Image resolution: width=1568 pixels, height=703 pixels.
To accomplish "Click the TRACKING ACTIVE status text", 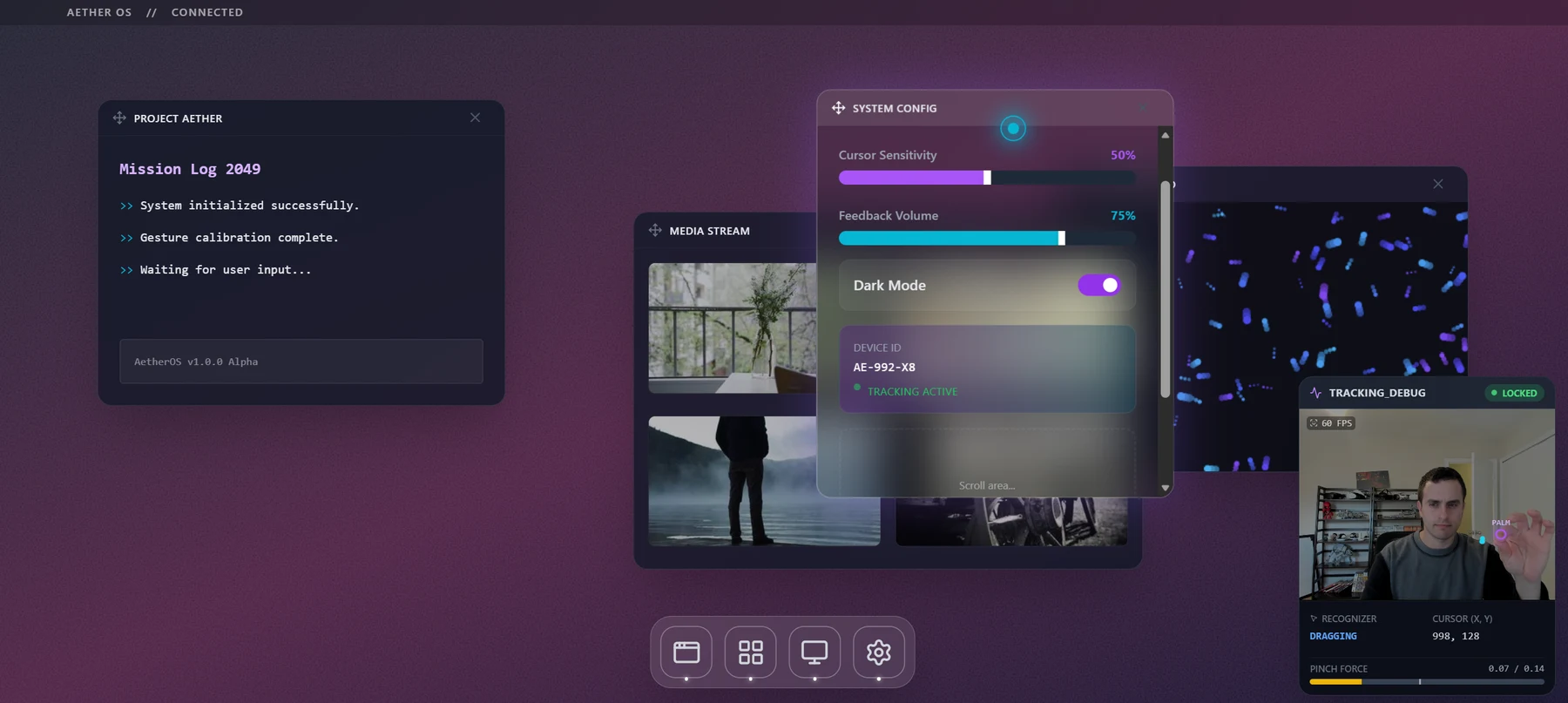I will coord(912,392).
